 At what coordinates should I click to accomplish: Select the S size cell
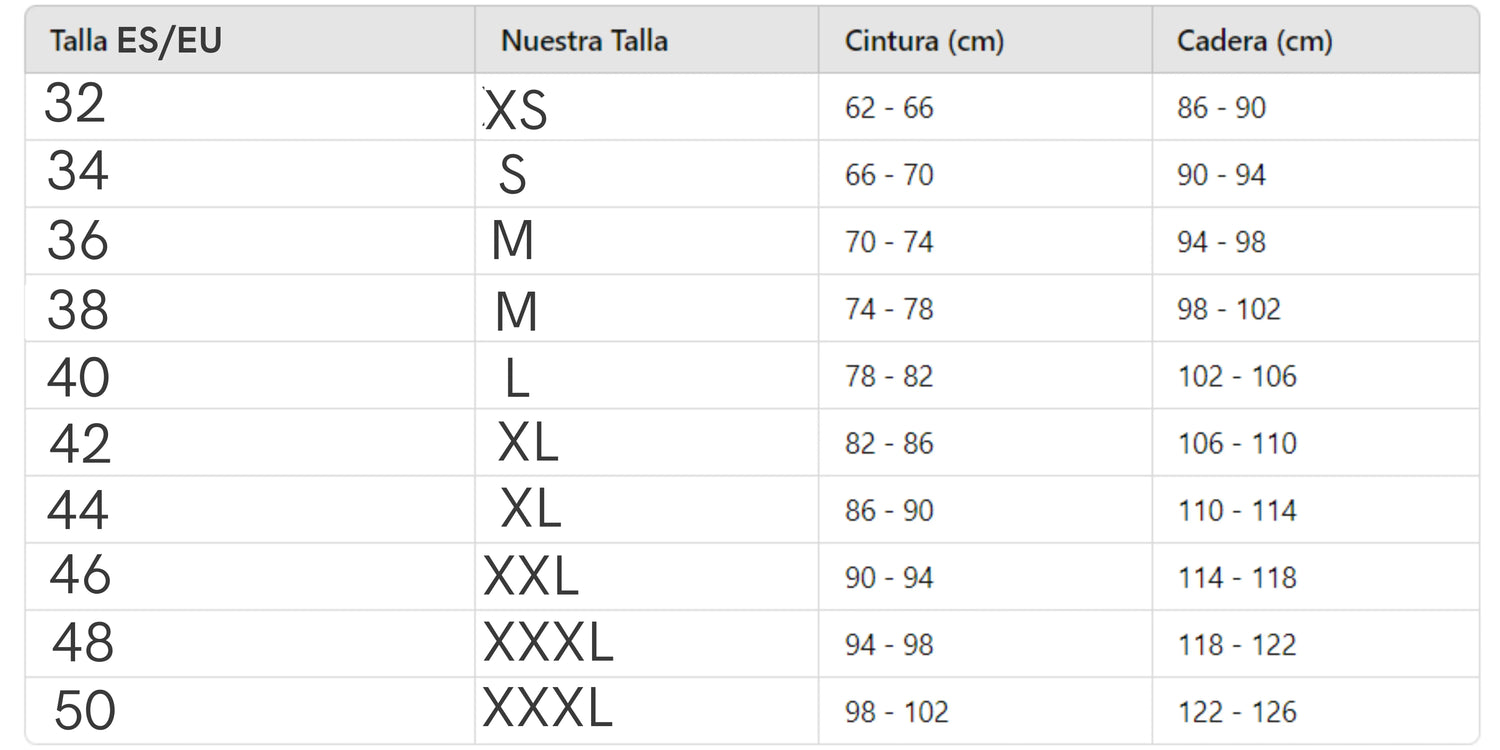click(512, 176)
